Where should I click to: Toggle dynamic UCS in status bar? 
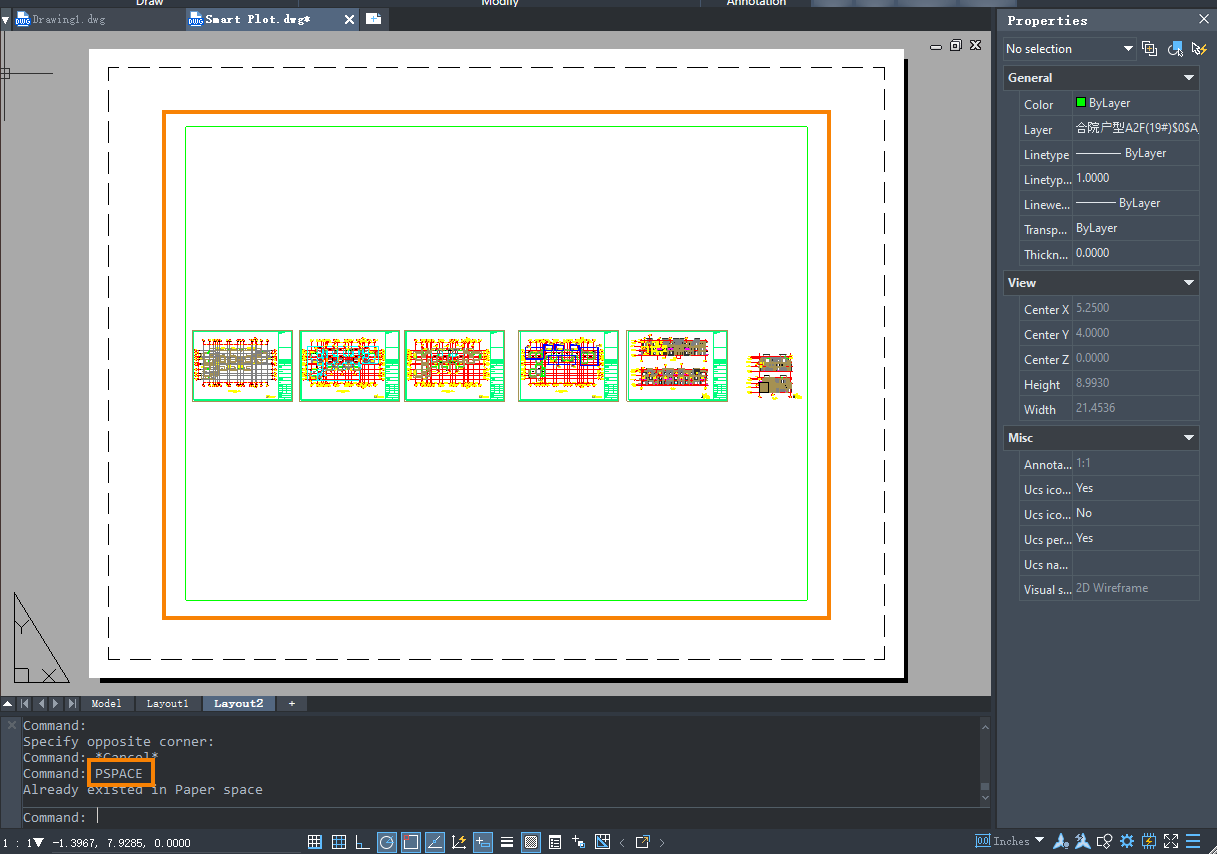pos(459,842)
